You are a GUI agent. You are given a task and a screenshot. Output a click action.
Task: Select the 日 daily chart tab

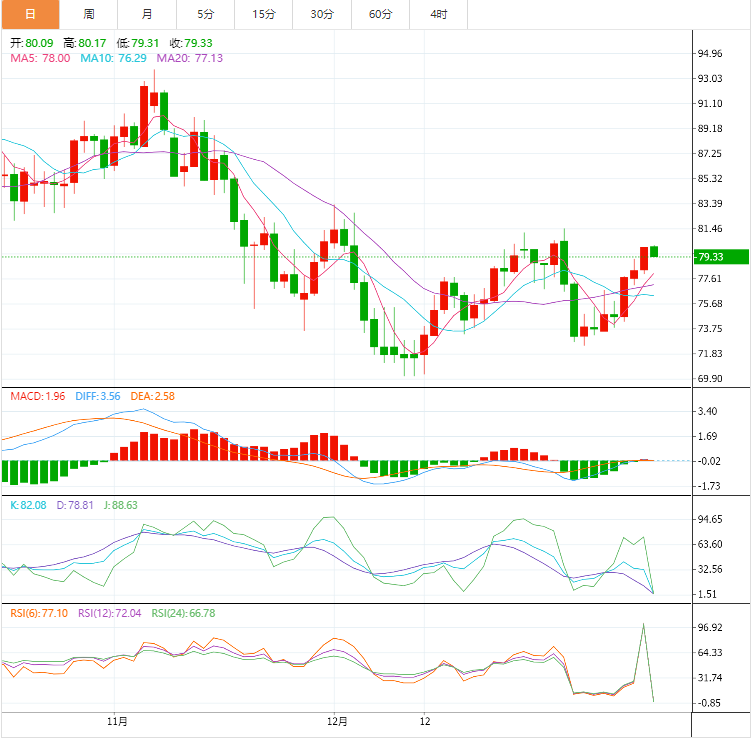tap(30, 14)
